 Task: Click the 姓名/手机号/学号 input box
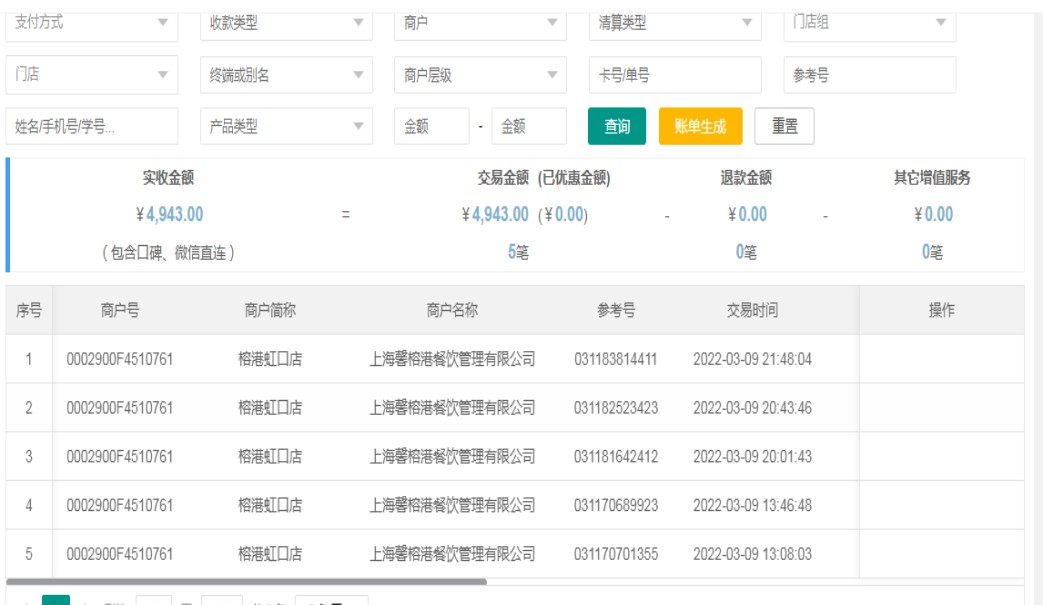pos(91,127)
